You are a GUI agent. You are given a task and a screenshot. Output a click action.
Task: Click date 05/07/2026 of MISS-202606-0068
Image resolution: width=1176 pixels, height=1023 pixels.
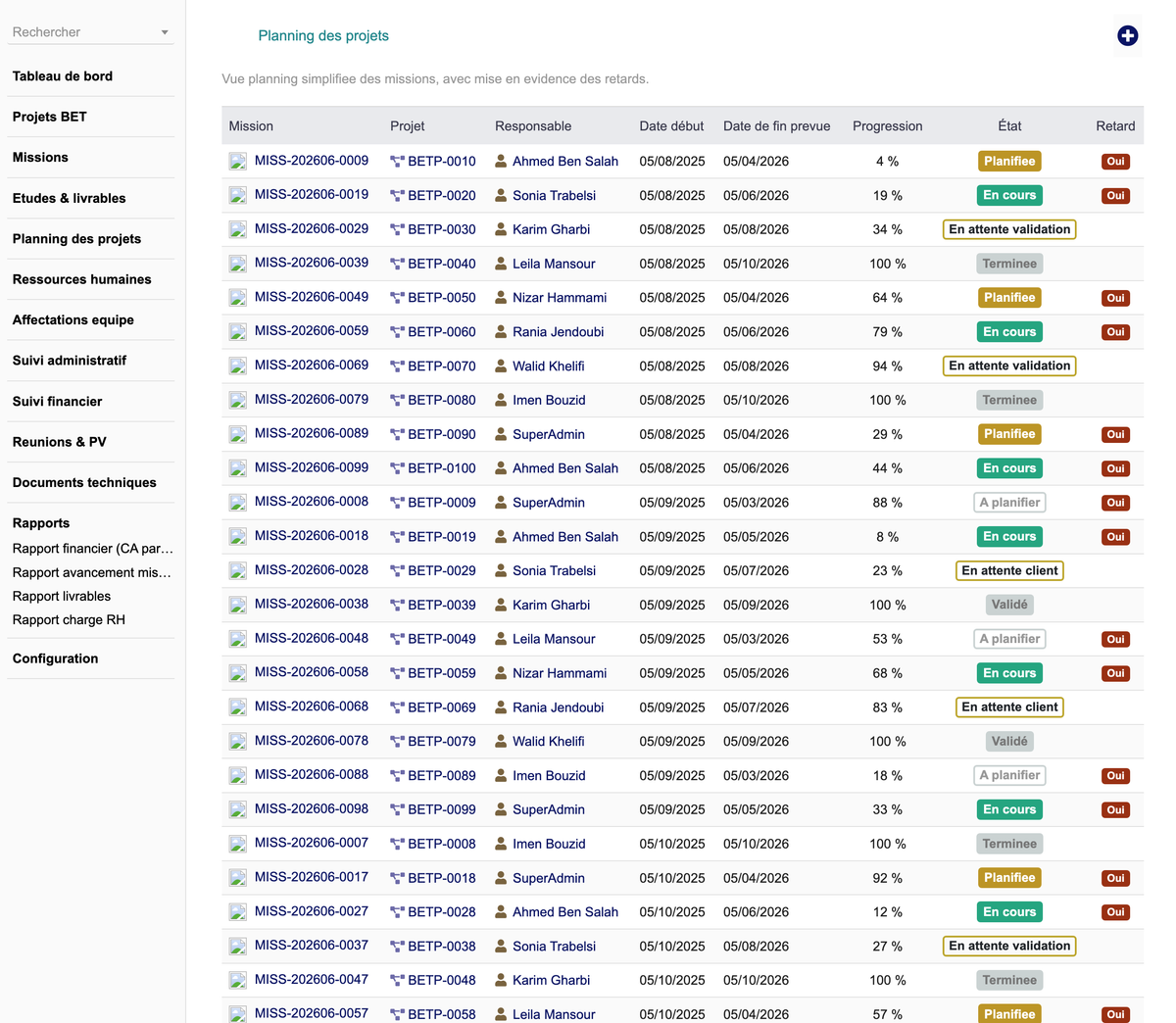[756, 707]
